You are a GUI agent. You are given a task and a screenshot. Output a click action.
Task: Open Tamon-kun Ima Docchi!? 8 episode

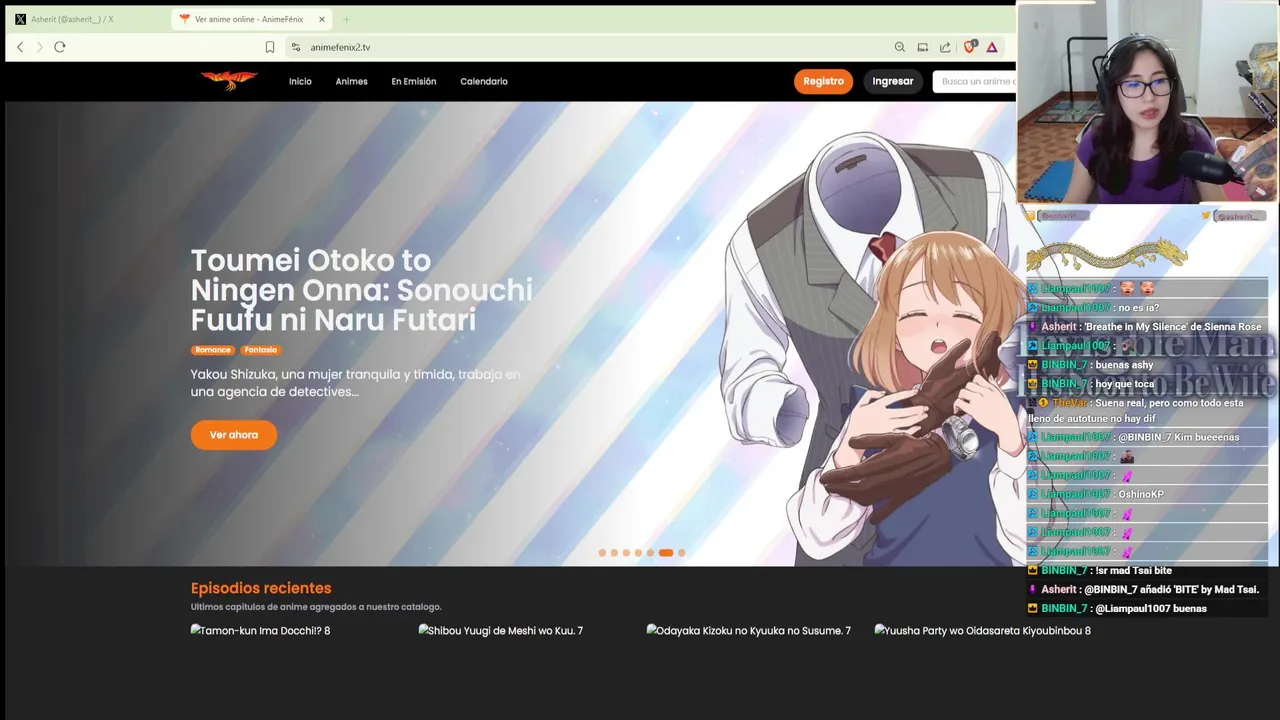pyautogui.click(x=260, y=631)
